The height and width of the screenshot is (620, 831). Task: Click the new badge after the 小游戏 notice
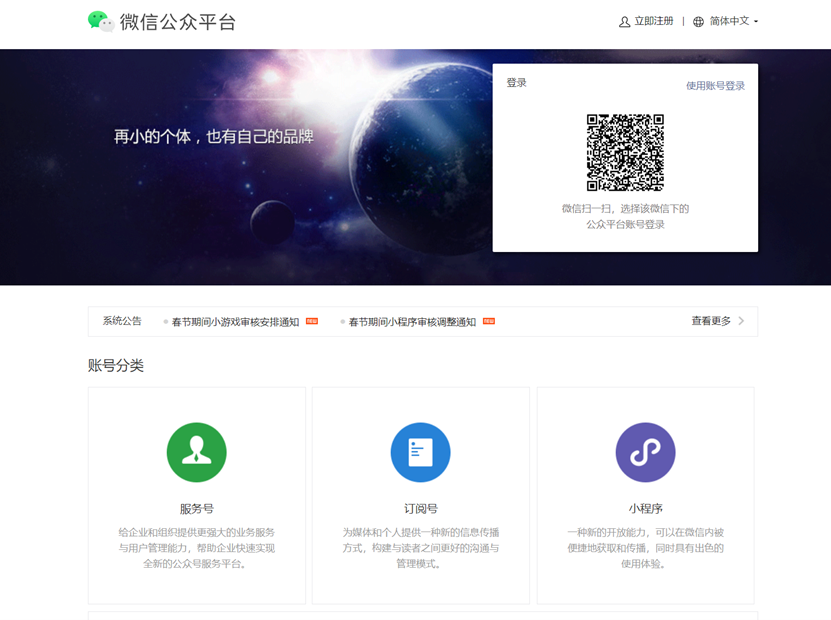(312, 321)
